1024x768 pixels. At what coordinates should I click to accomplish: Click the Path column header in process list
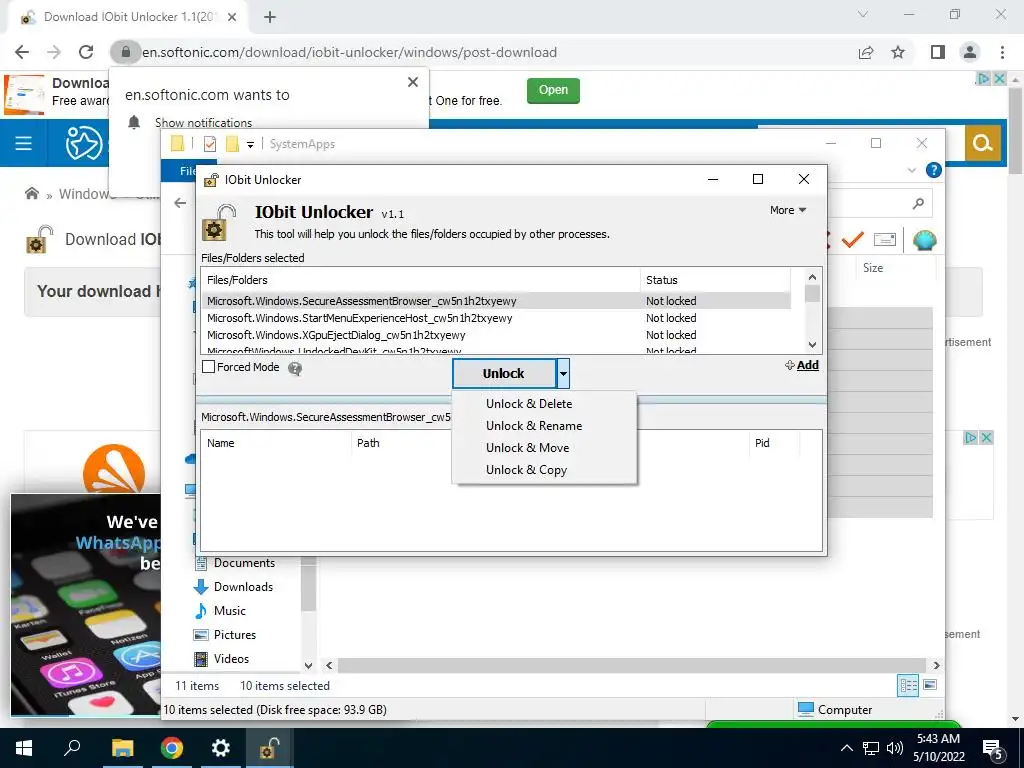[x=404, y=443]
